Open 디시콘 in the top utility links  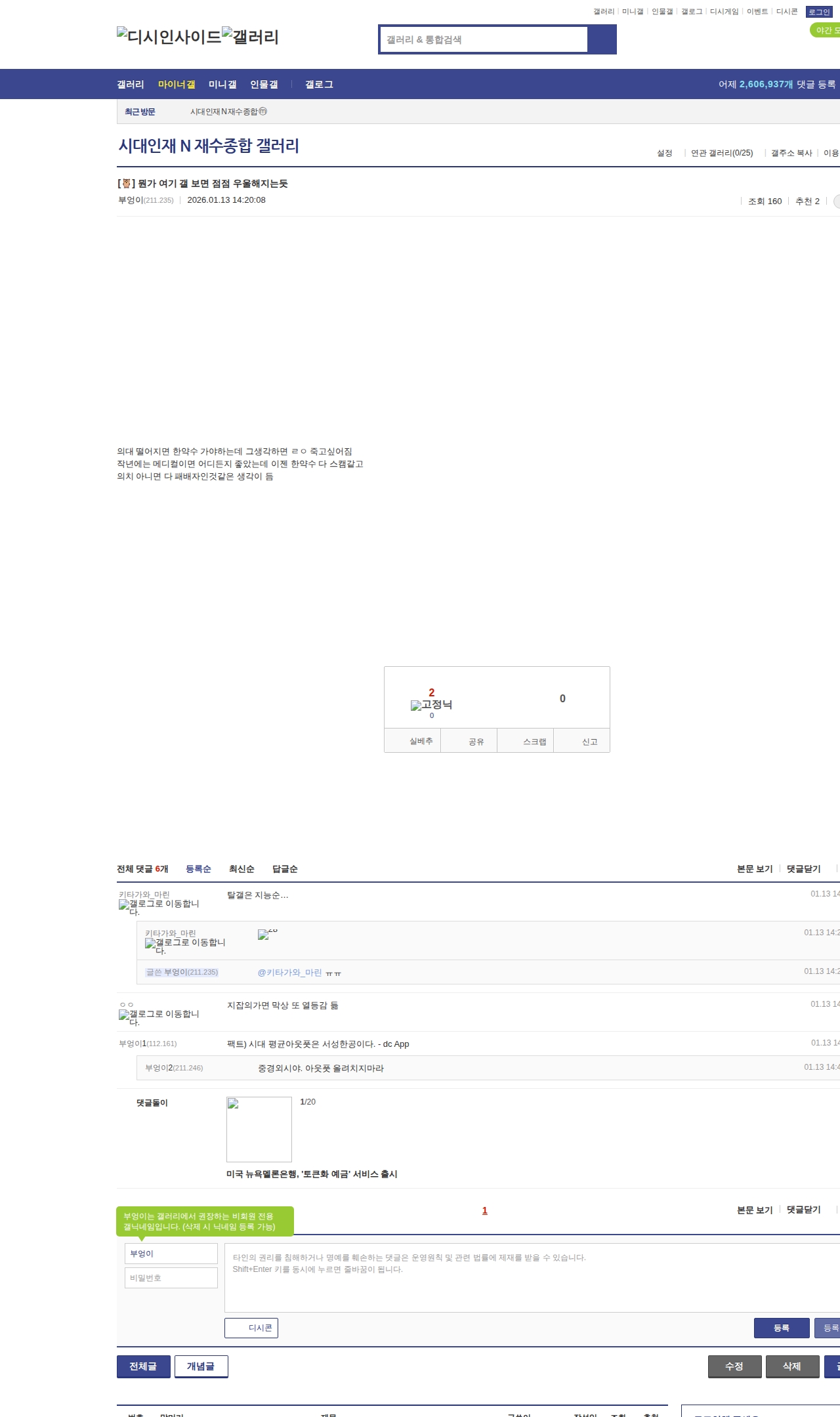(x=787, y=12)
